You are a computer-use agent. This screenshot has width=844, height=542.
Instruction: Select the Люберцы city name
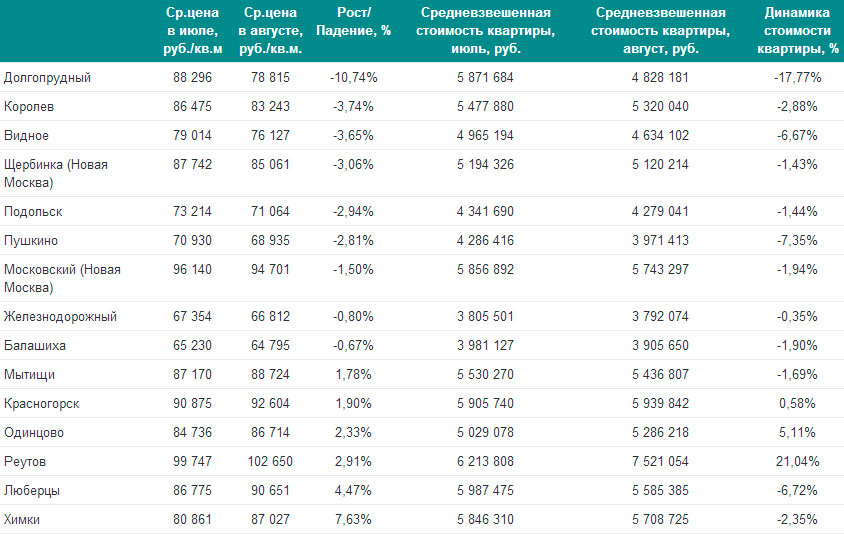[x=32, y=491]
